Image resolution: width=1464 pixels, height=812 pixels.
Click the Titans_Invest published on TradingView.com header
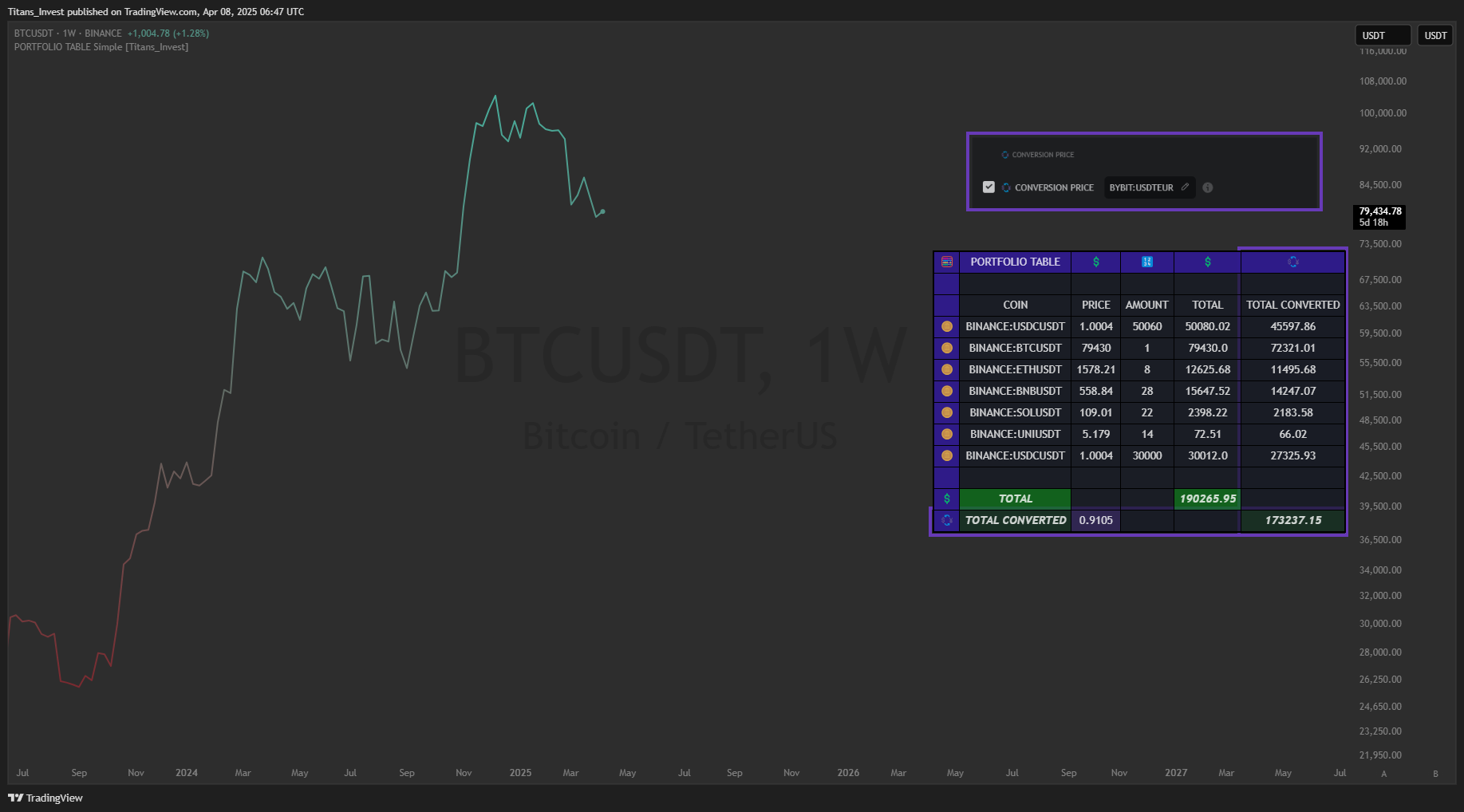pos(156,12)
